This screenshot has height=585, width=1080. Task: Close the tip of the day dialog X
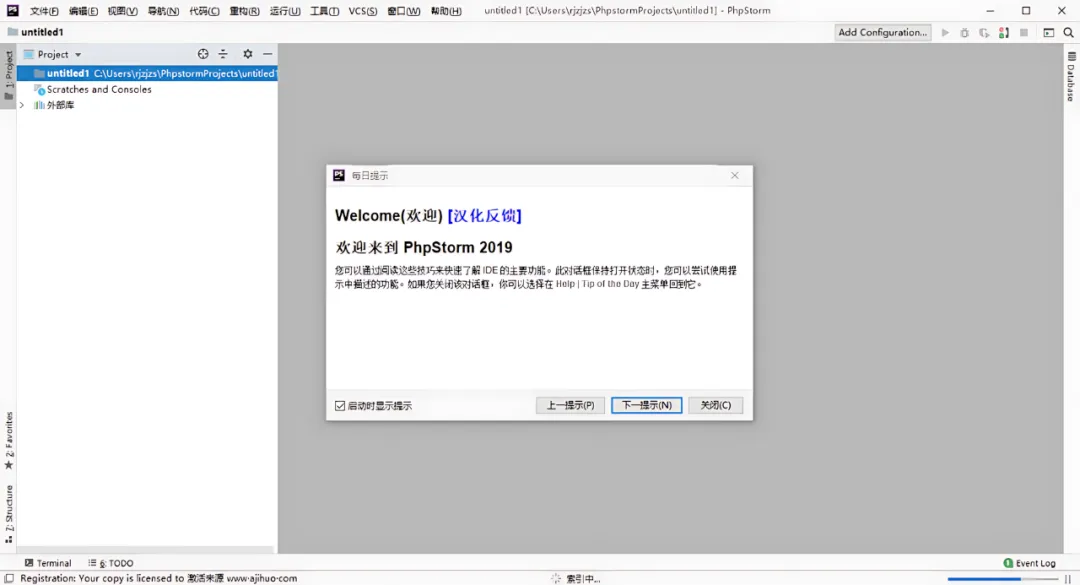pyautogui.click(x=735, y=176)
